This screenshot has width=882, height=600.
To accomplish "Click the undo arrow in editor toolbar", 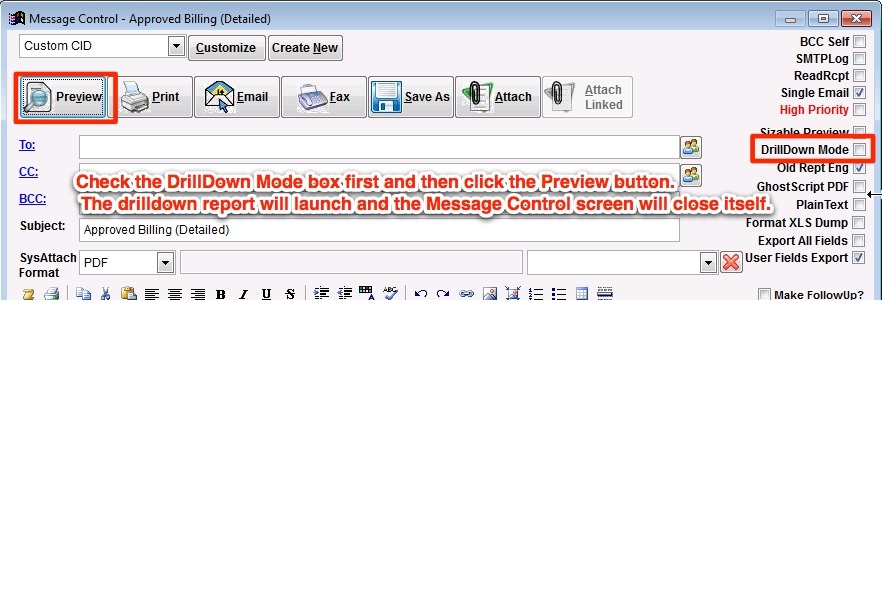I will click(421, 294).
